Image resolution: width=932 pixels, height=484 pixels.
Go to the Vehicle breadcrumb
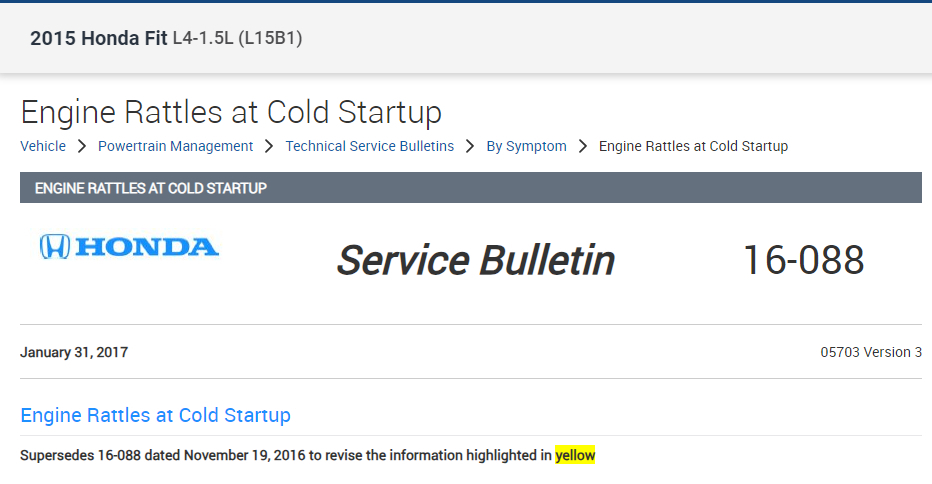click(43, 147)
